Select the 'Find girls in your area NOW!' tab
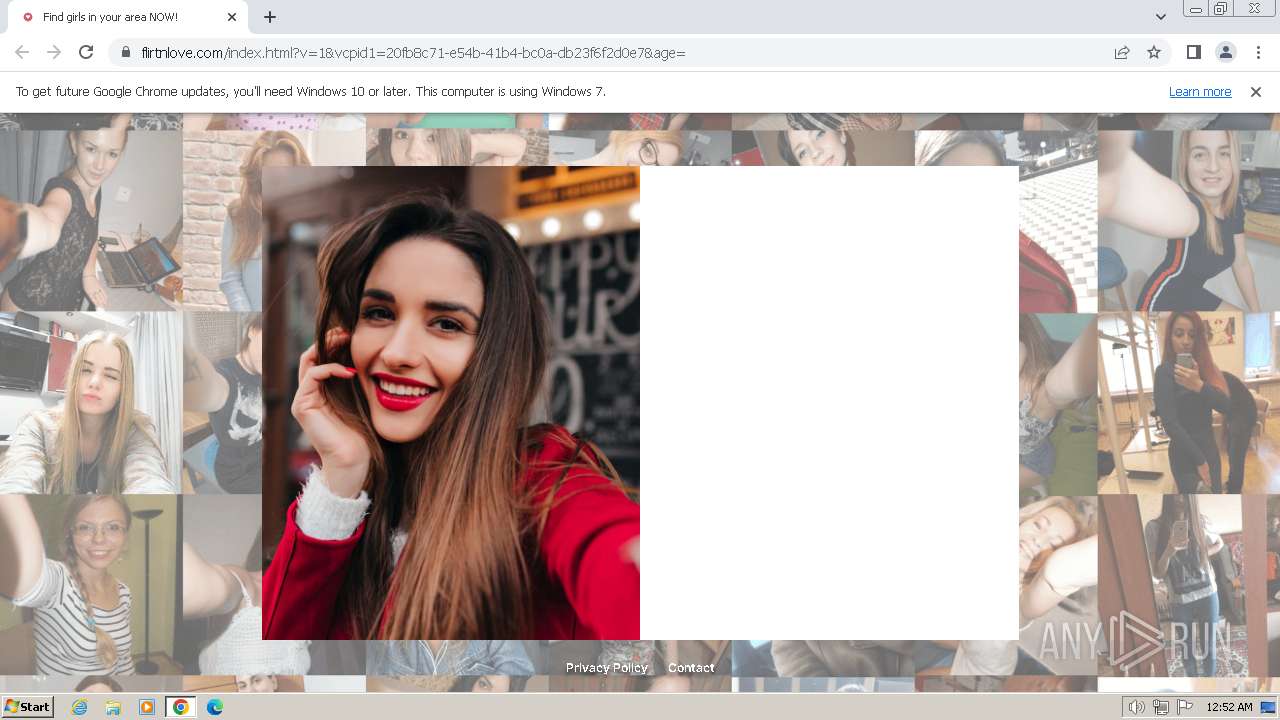1280x720 pixels. pos(128,17)
